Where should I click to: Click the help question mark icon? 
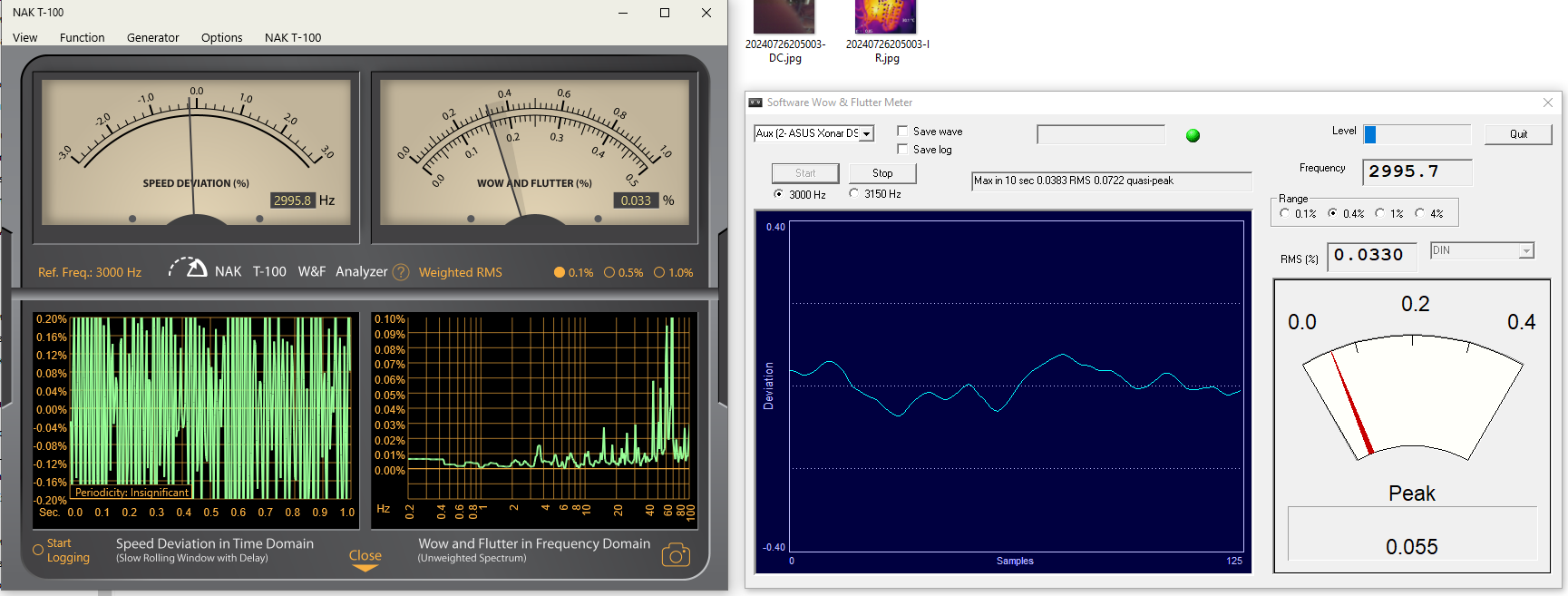point(401,272)
